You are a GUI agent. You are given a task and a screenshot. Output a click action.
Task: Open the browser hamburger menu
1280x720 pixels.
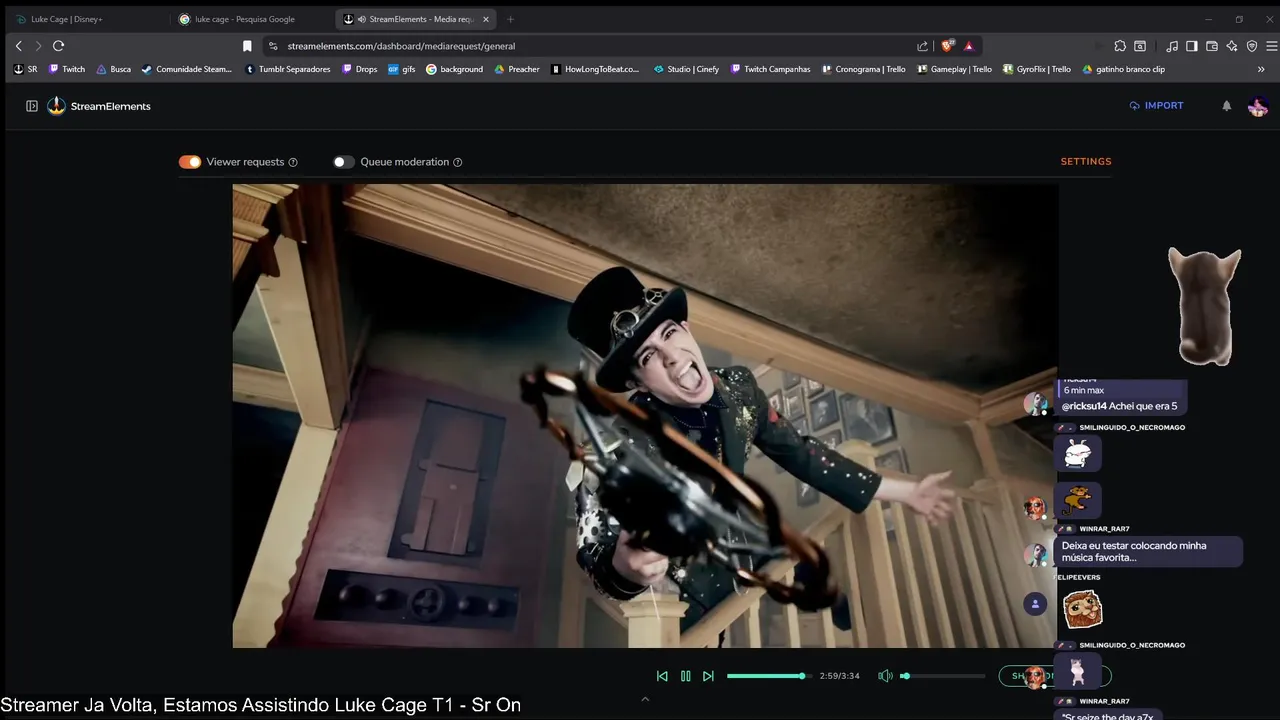(x=1272, y=46)
